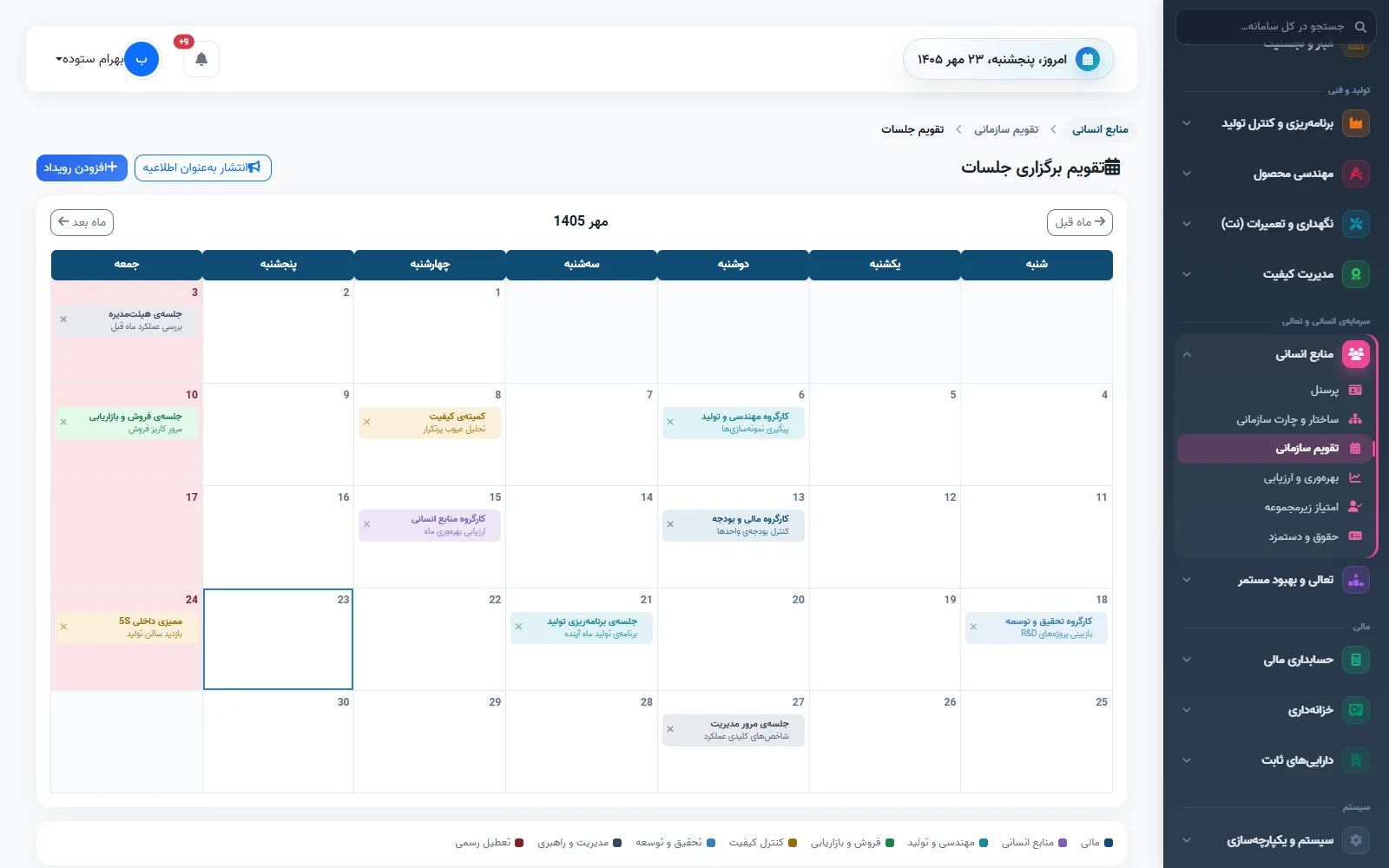The width and height of the screenshot is (1389, 868).
Task: Remove the کمیته‌ی کیفیت event with its X
Action: point(367,422)
